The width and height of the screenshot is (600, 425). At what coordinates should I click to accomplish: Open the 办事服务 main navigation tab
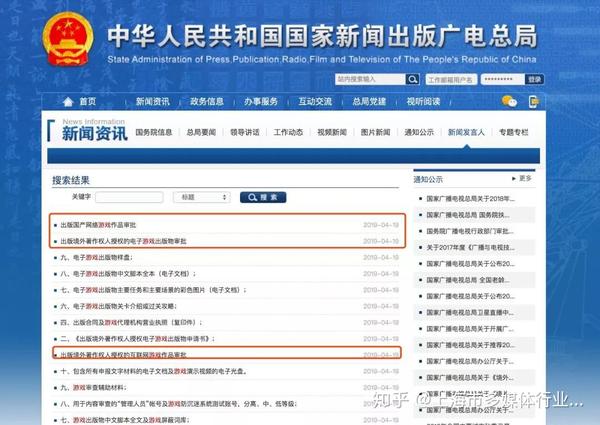click(x=261, y=102)
